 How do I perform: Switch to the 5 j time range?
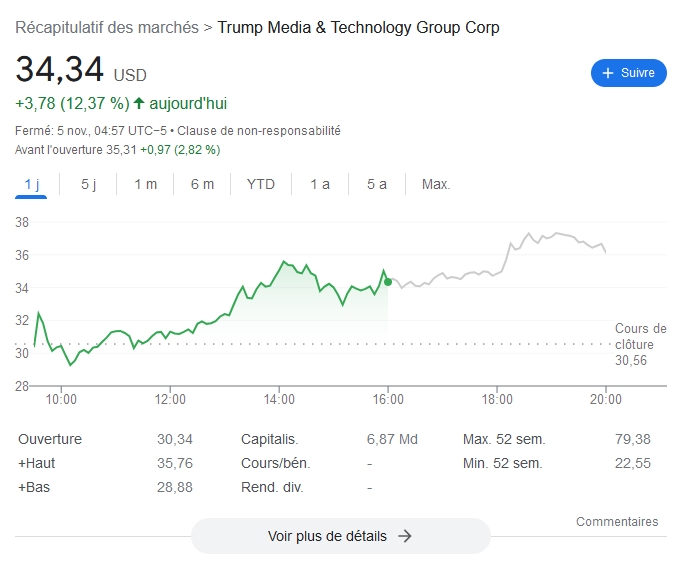pyautogui.click(x=88, y=184)
